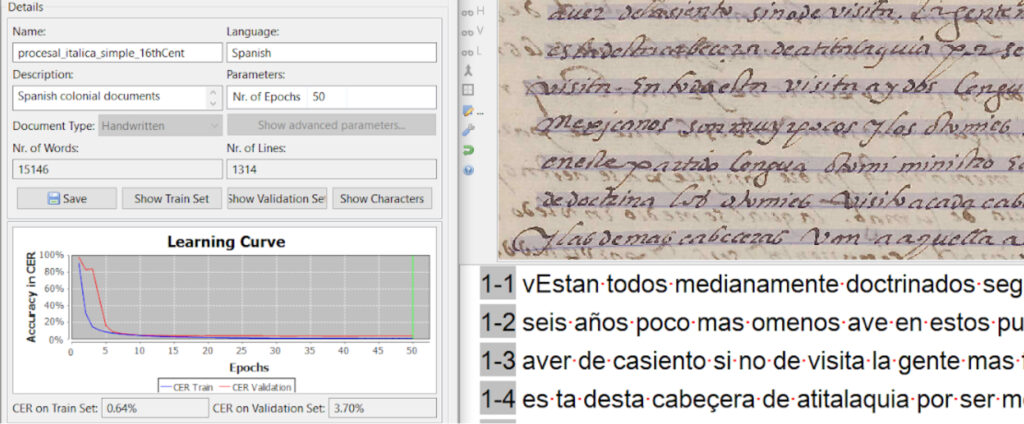Click the table grid tool icon
1024x424 pixels.
click(x=468, y=90)
